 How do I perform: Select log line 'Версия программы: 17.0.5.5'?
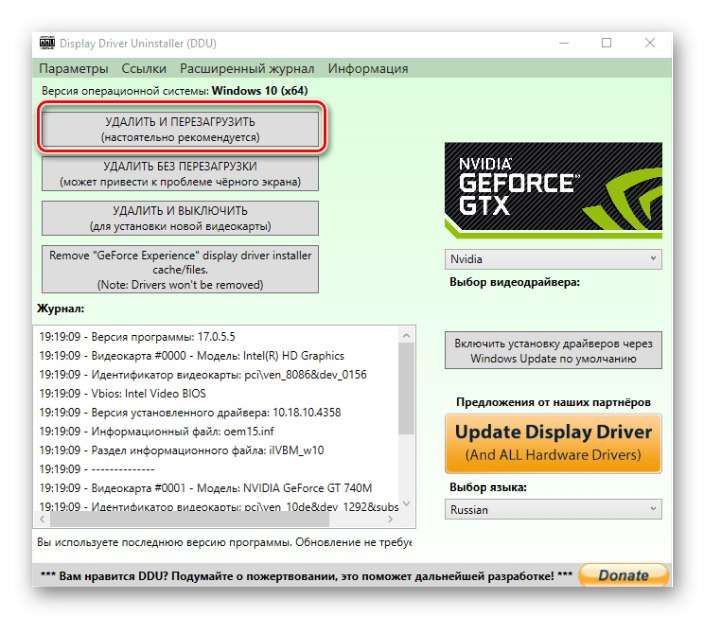[137, 337]
